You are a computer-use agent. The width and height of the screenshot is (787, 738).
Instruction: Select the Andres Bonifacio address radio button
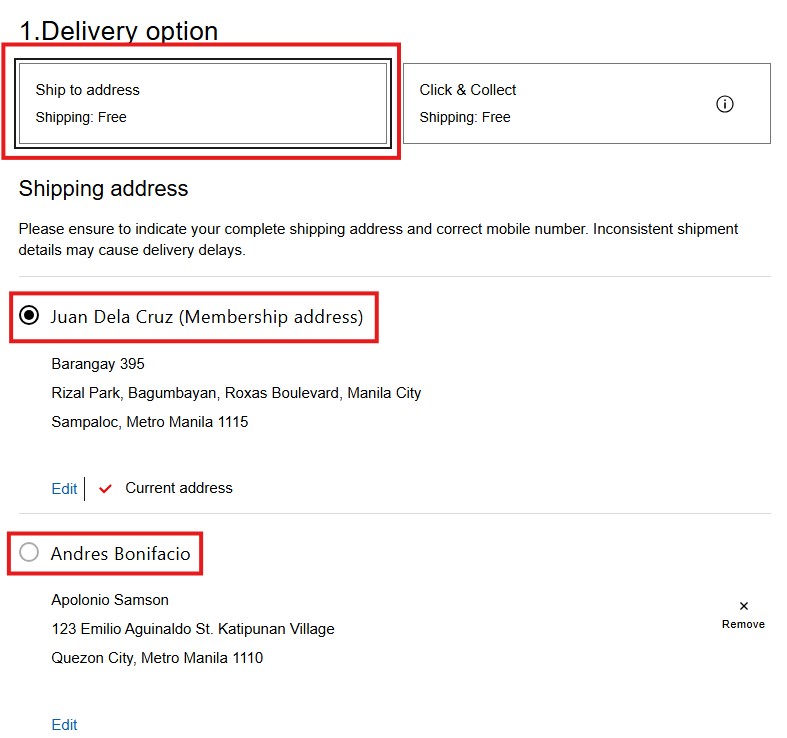29,552
